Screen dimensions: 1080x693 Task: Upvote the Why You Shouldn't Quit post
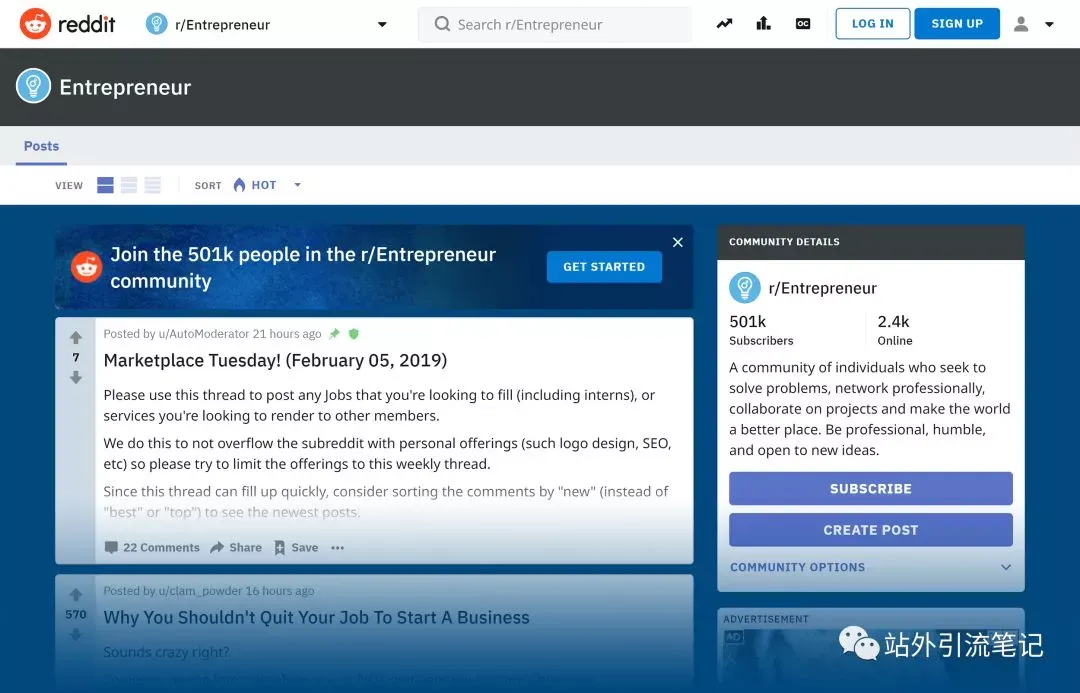pyautogui.click(x=76, y=594)
